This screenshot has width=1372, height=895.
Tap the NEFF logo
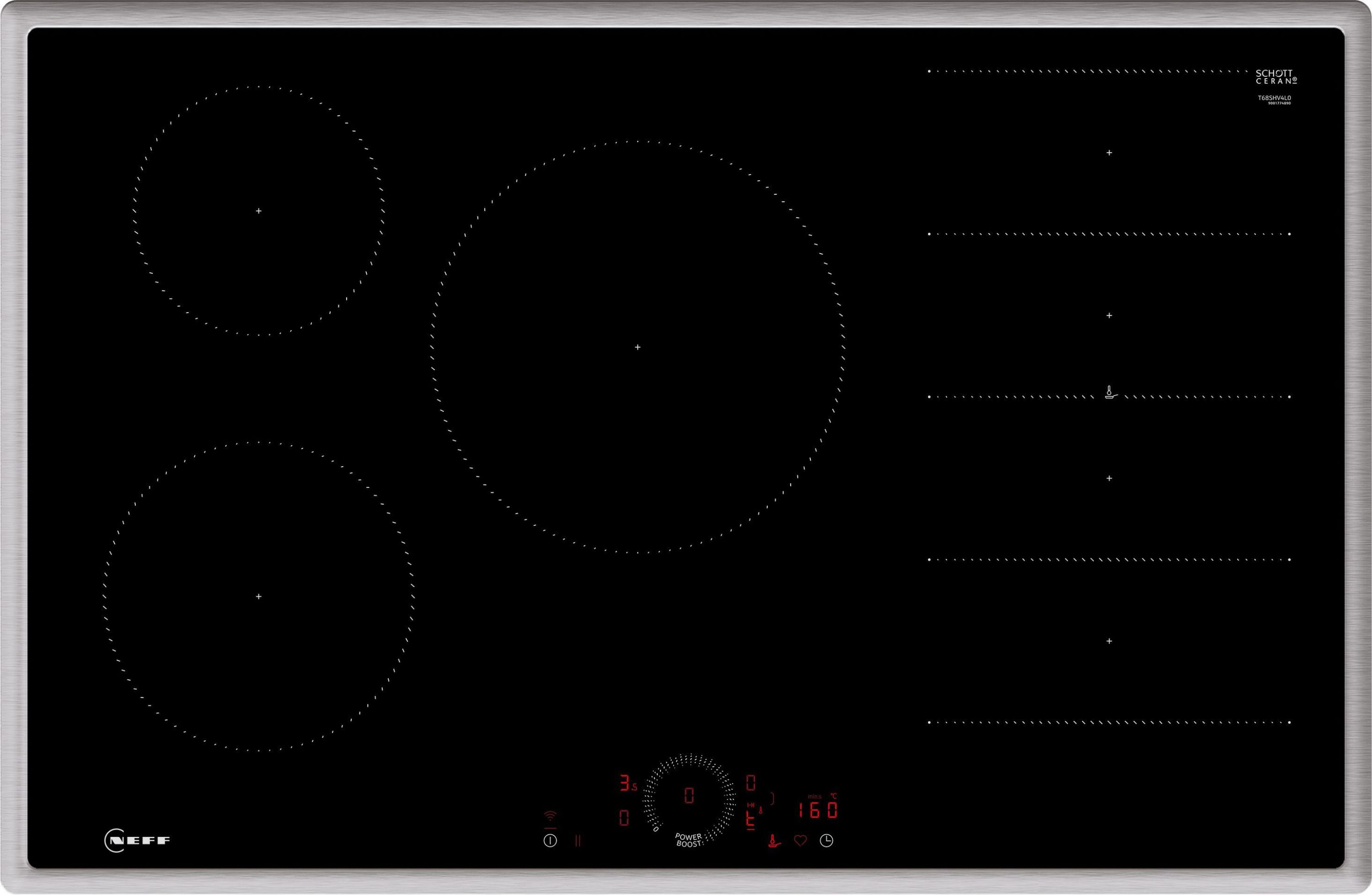[x=137, y=840]
